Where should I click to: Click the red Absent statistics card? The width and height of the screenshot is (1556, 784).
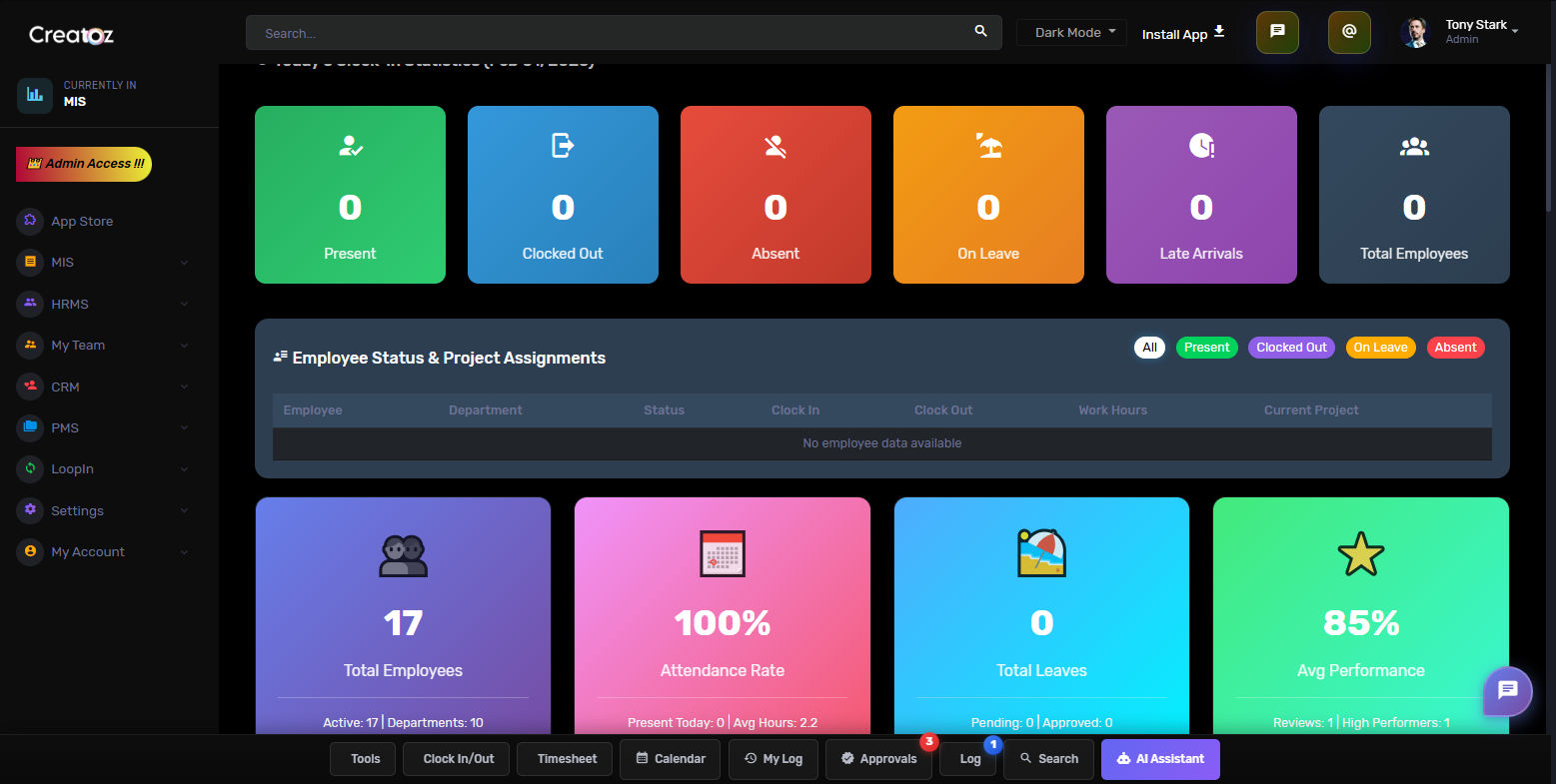775,195
